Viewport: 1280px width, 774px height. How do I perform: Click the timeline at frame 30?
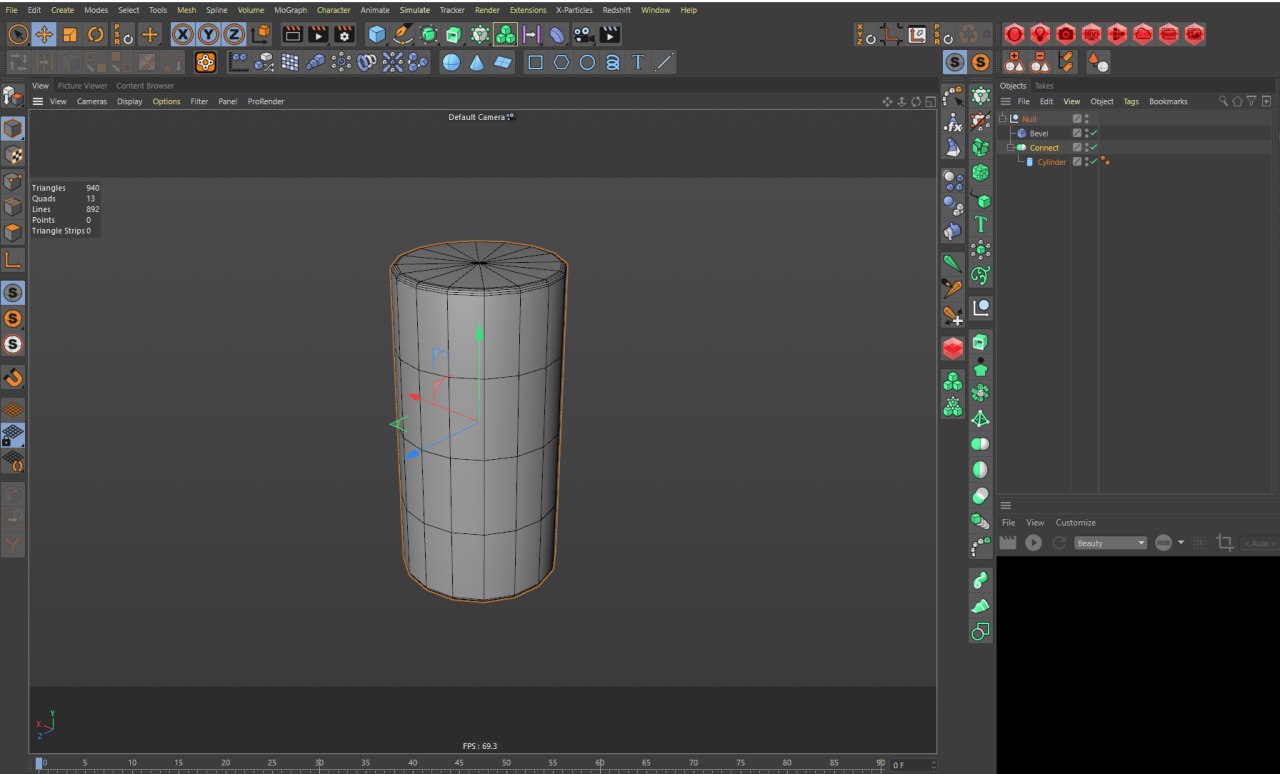pos(319,763)
